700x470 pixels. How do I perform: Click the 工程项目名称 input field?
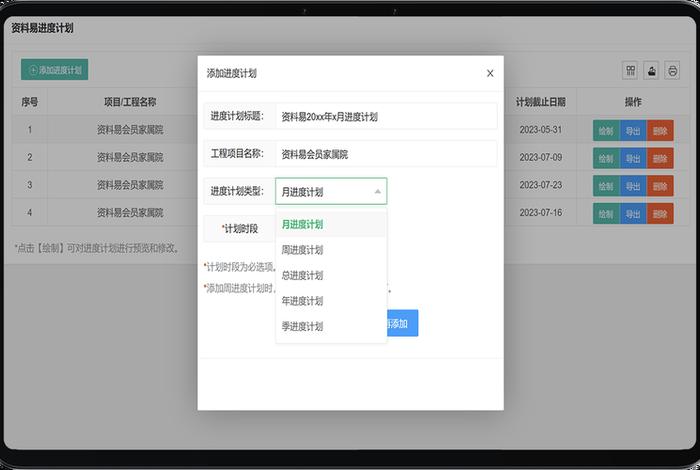click(385, 154)
